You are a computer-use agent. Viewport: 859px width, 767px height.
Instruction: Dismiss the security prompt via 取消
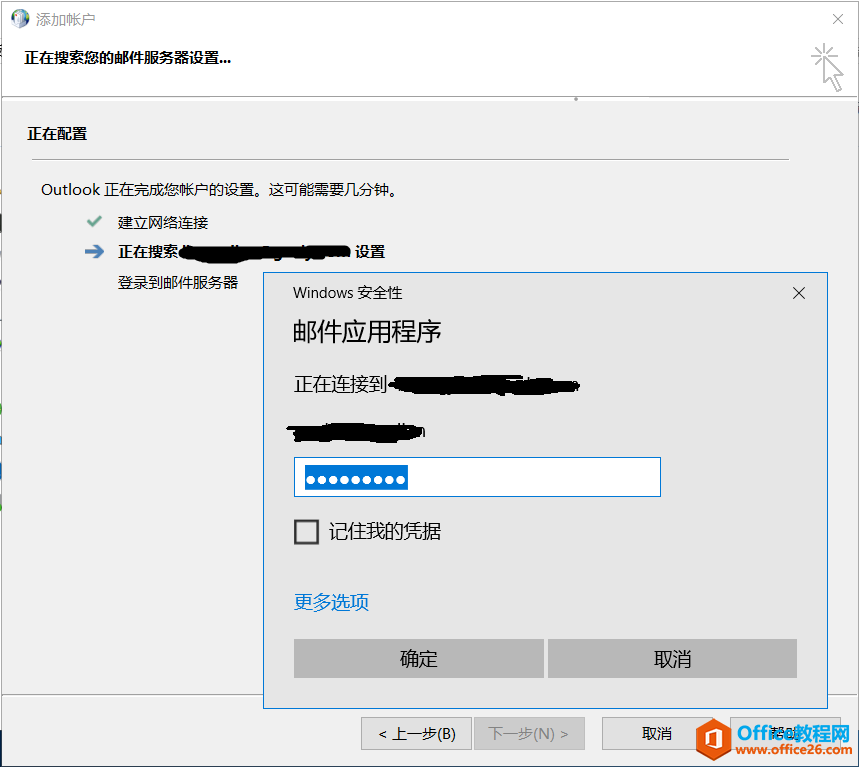click(x=671, y=658)
